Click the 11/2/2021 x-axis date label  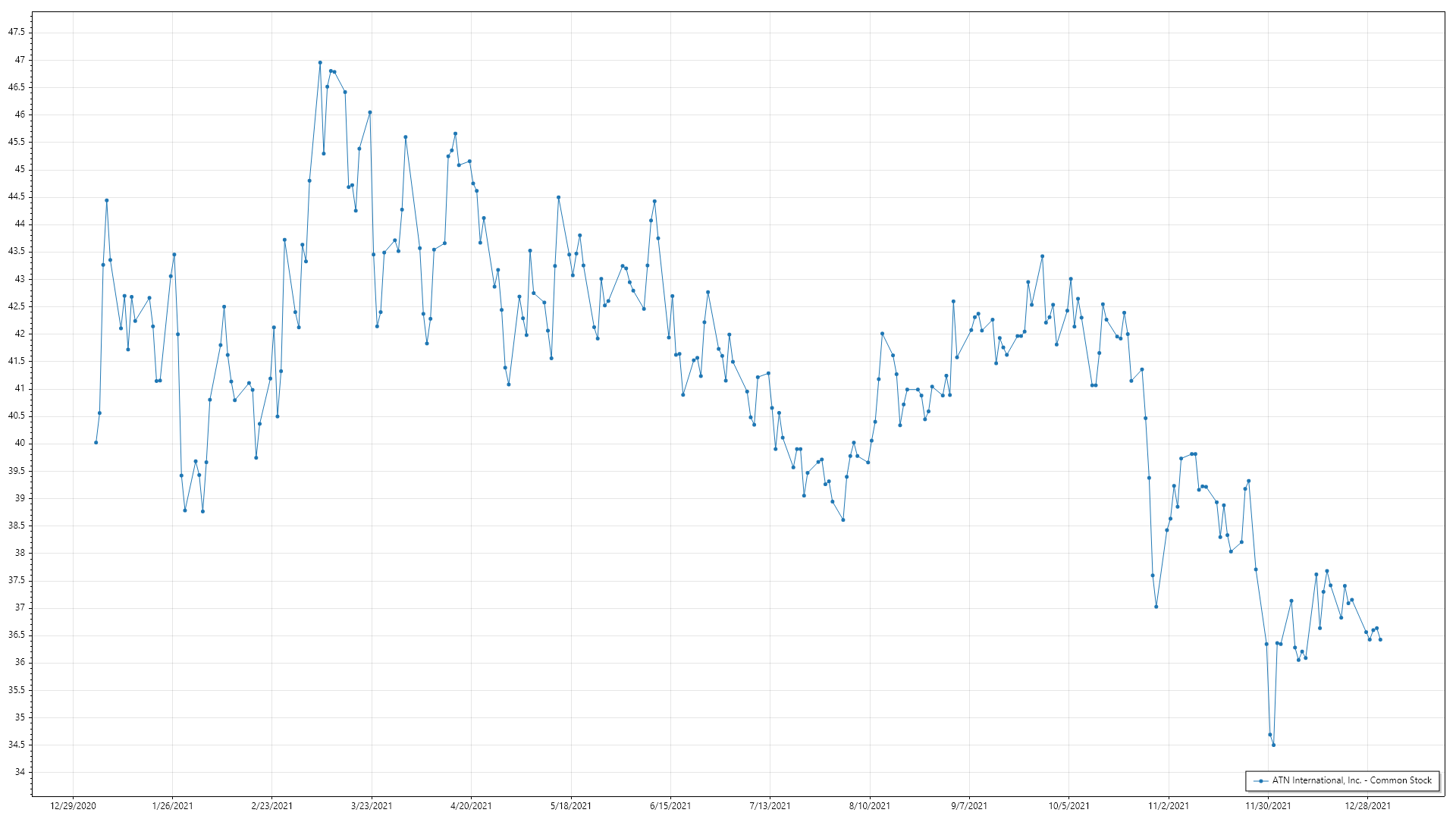pyautogui.click(x=1169, y=806)
